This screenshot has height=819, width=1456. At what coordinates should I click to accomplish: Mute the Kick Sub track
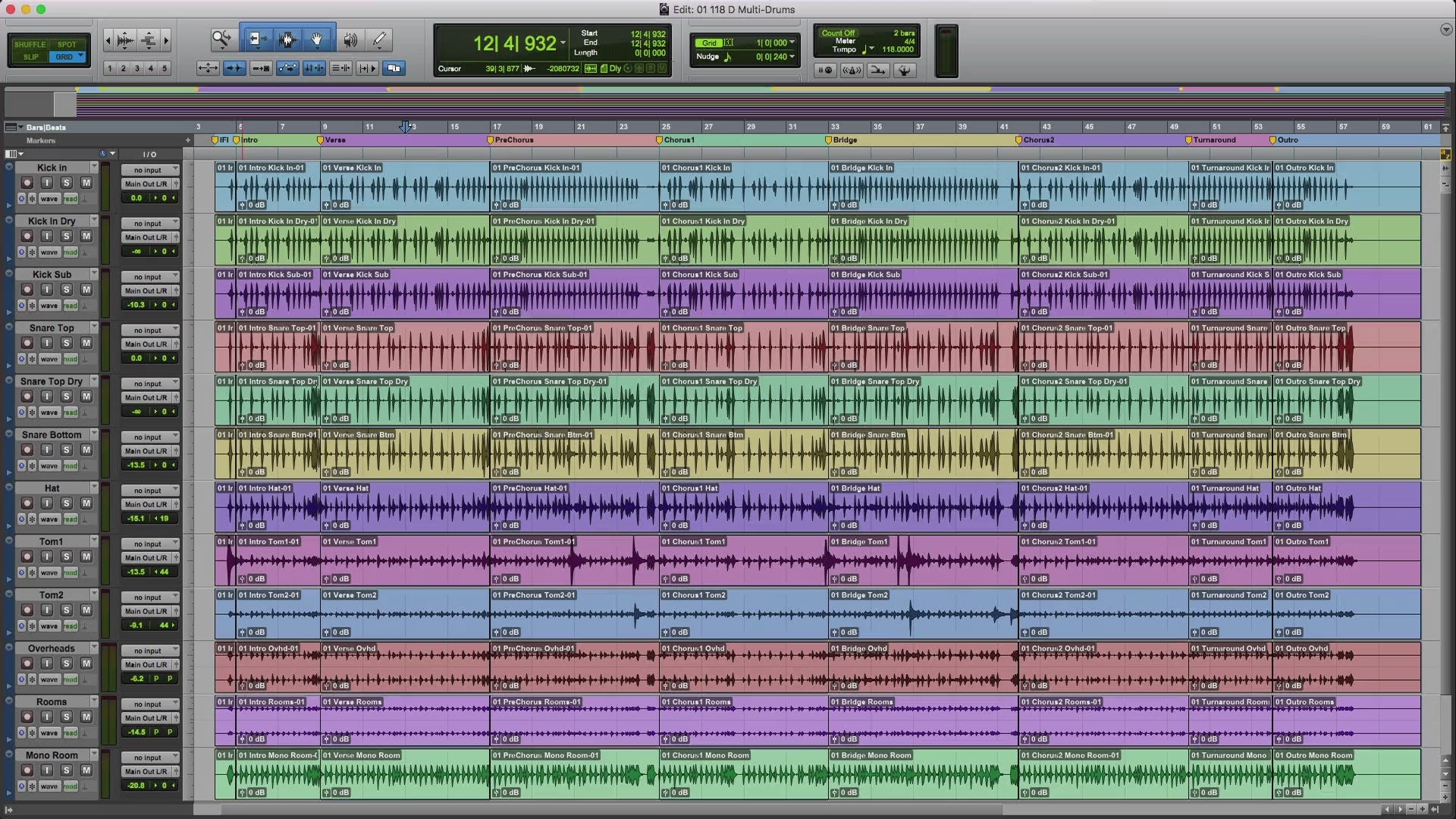tap(86, 290)
